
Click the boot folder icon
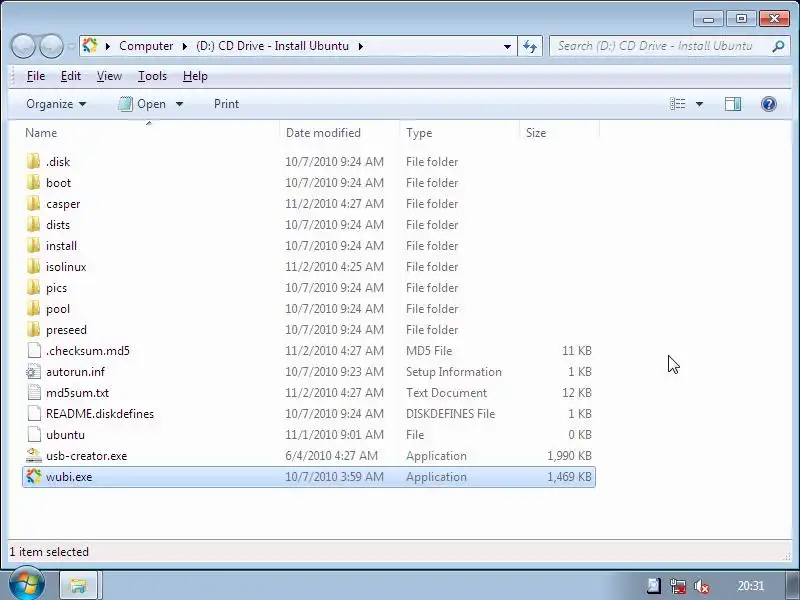tap(33, 183)
